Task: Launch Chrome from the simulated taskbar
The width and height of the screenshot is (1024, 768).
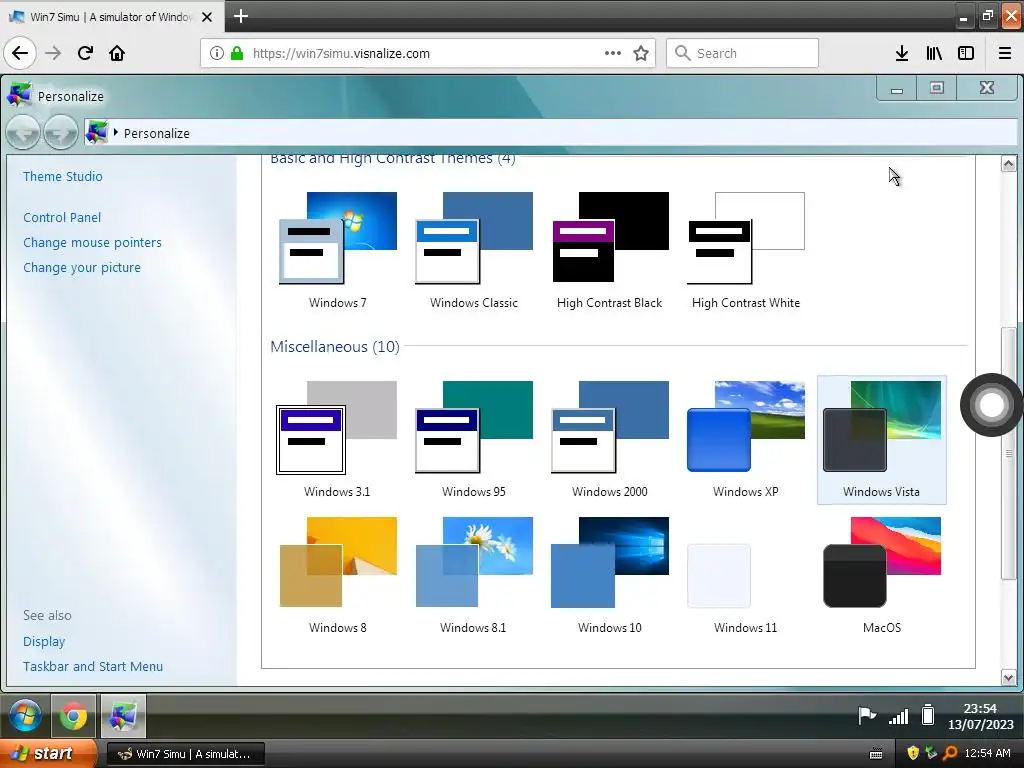Action: click(74, 716)
